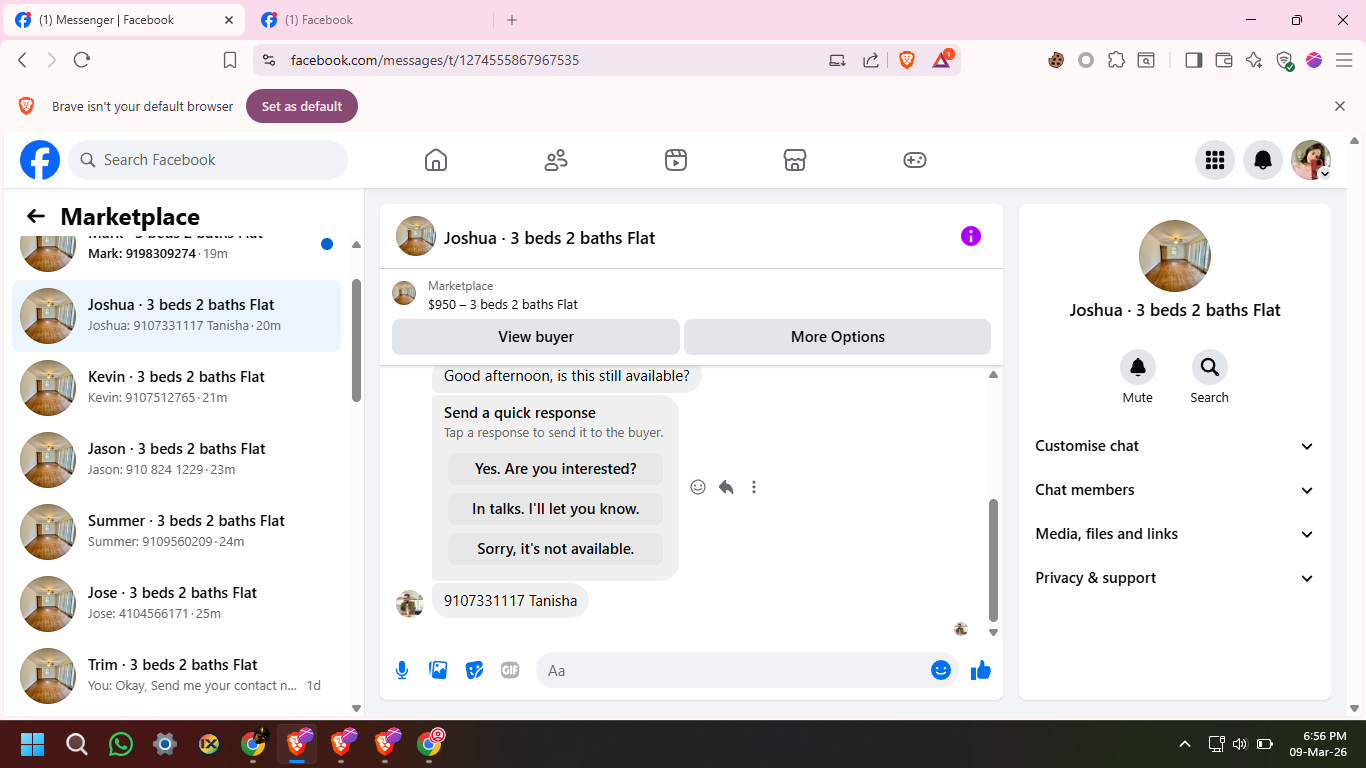The height and width of the screenshot is (768, 1366).
Task: Share this page icon in address bar
Action: tap(871, 60)
